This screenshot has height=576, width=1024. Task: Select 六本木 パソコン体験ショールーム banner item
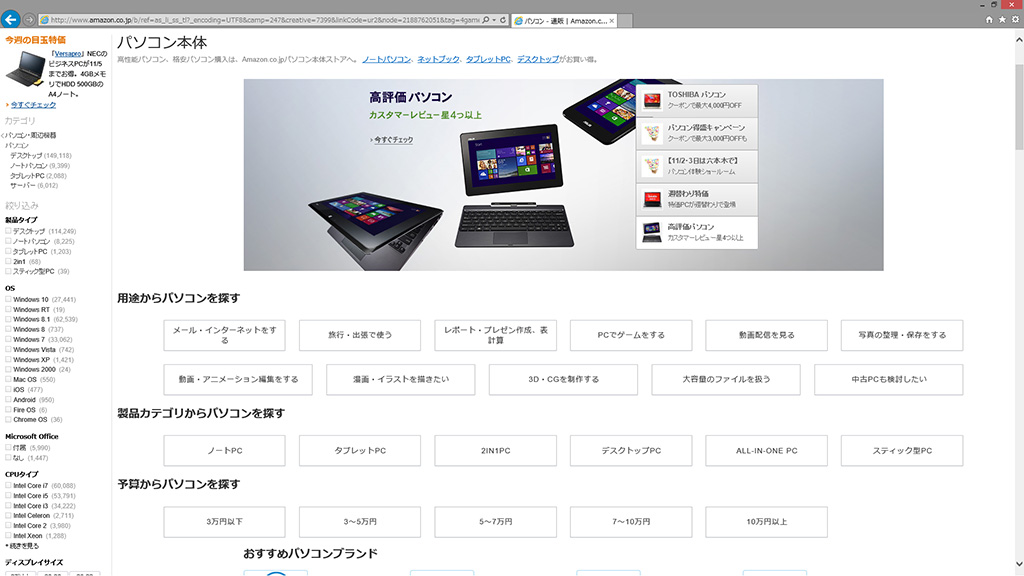tap(697, 167)
